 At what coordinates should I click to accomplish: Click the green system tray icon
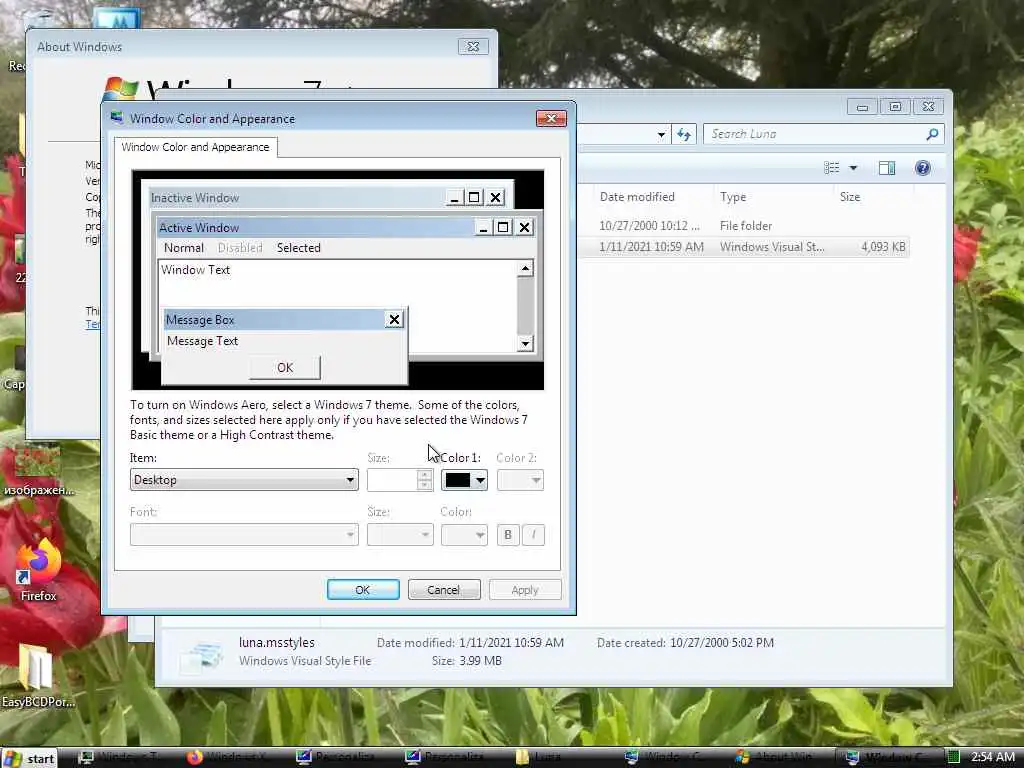(x=953, y=758)
